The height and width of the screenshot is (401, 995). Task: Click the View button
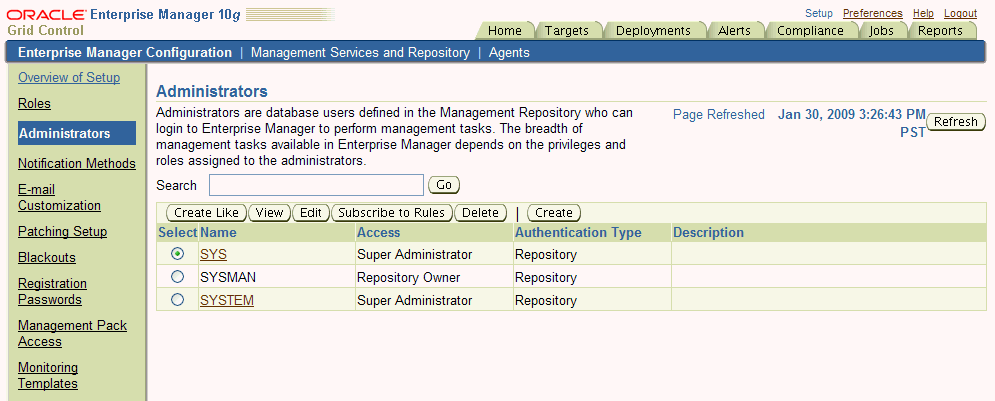click(269, 213)
